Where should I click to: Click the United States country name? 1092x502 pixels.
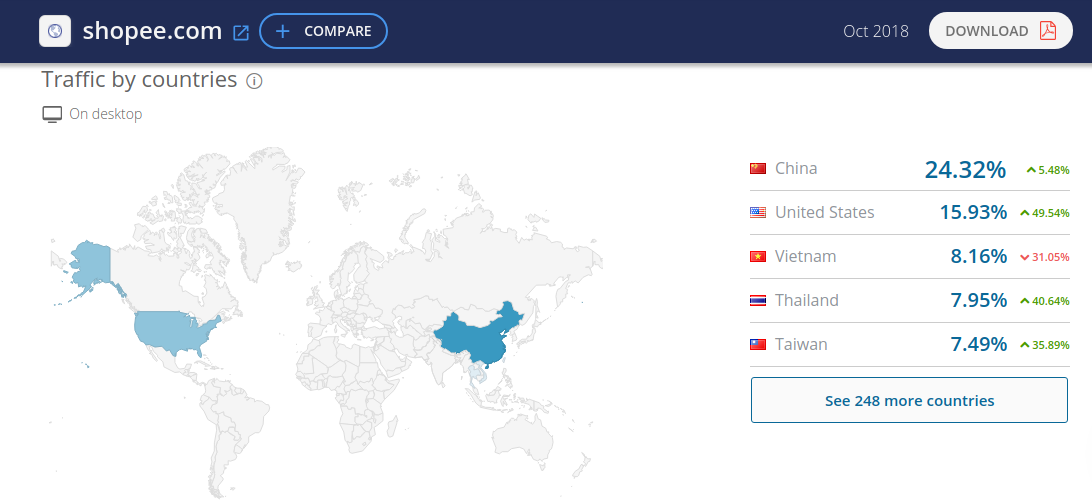tap(825, 212)
